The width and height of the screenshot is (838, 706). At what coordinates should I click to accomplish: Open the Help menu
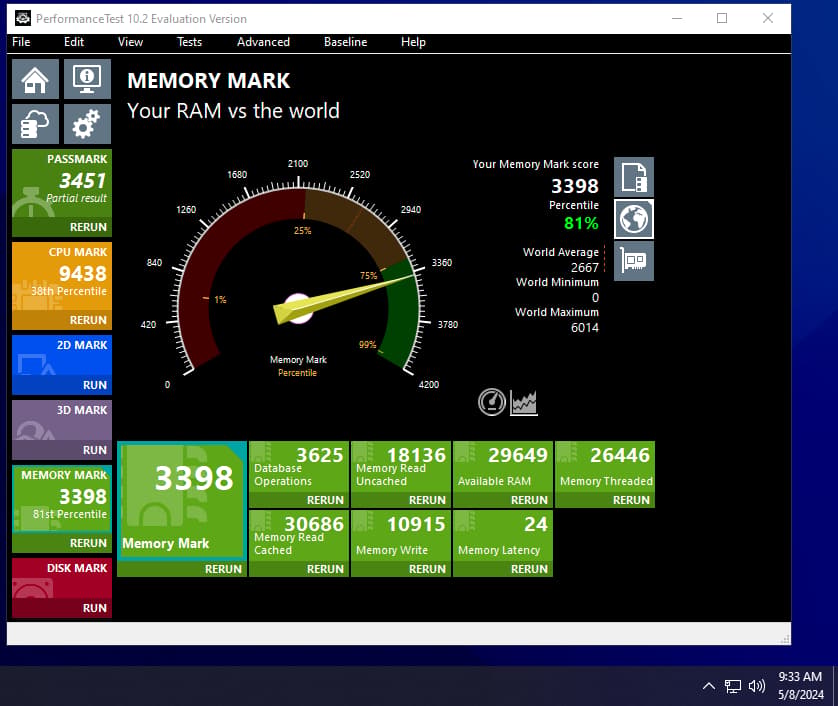pyautogui.click(x=413, y=42)
